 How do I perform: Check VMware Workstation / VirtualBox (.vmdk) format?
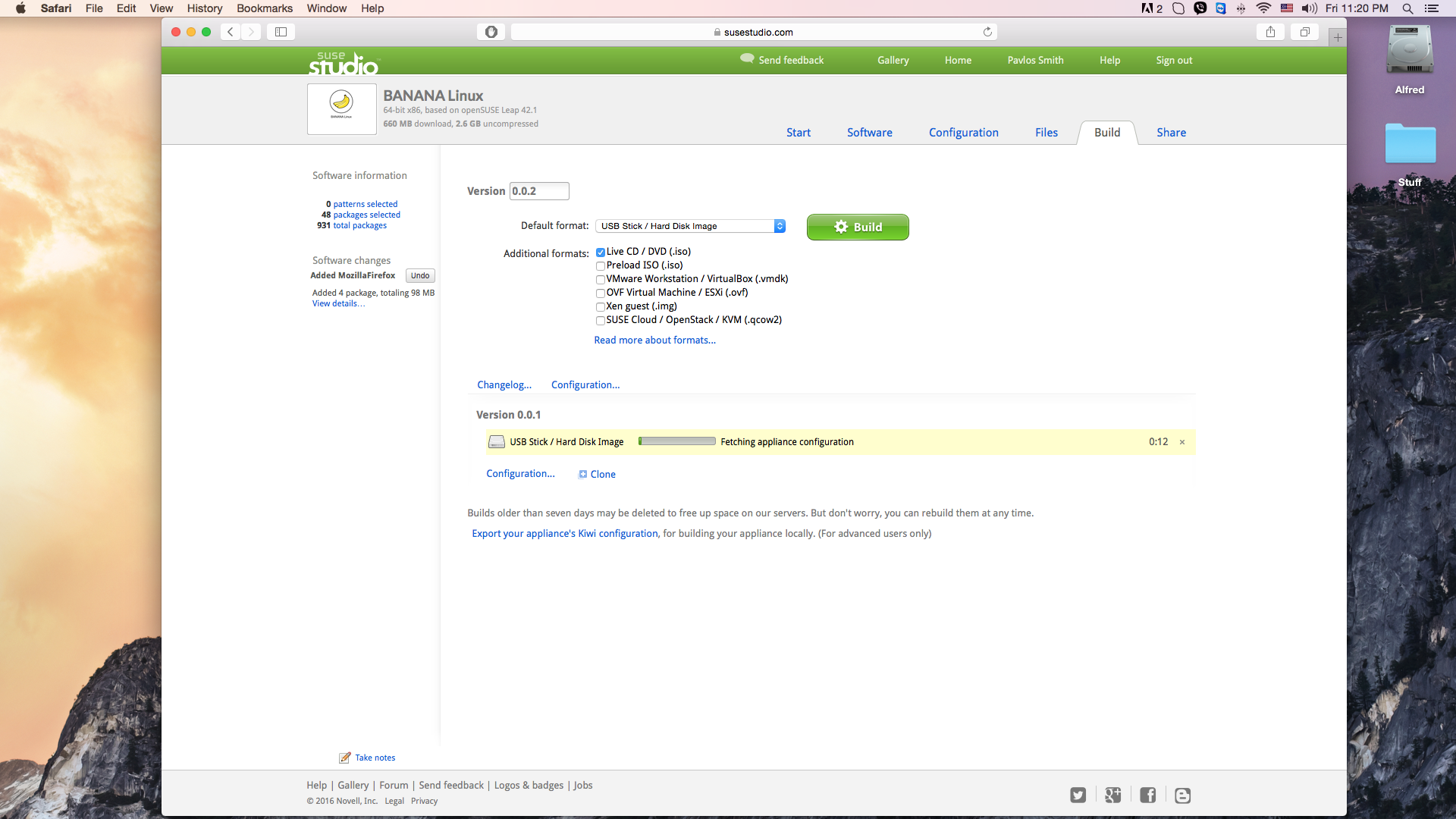coord(600,279)
